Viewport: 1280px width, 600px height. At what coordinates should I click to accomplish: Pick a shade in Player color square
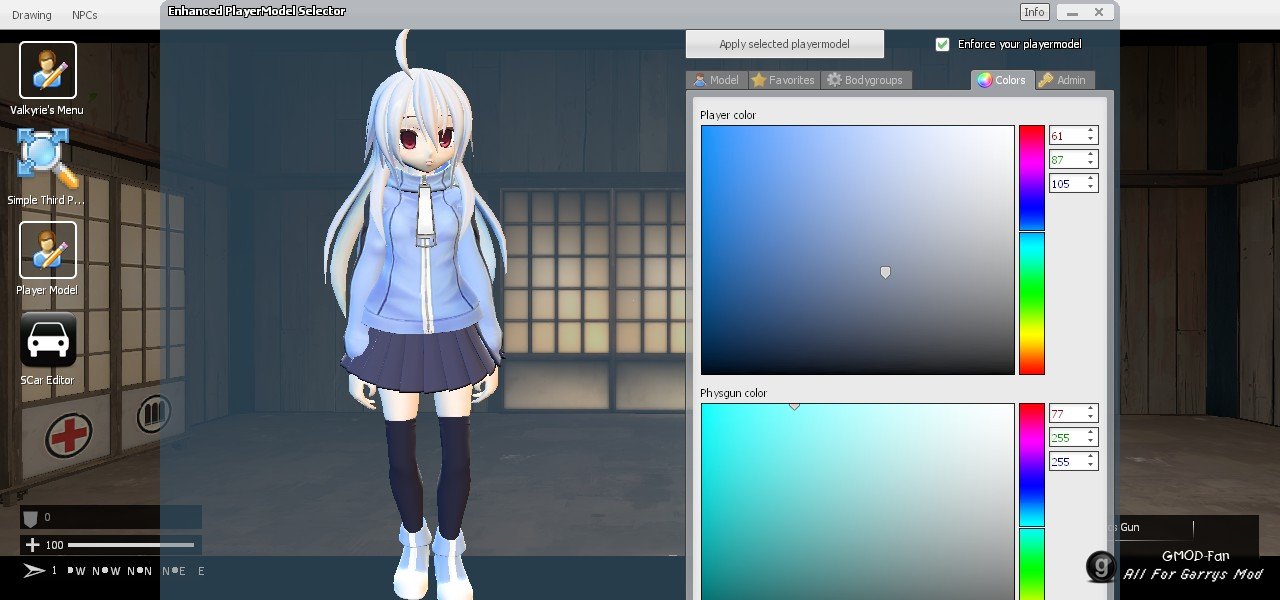[x=858, y=250]
